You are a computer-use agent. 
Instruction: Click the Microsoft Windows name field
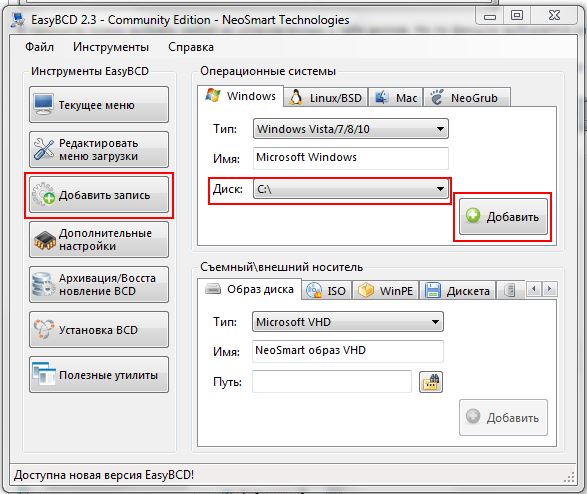click(351, 158)
